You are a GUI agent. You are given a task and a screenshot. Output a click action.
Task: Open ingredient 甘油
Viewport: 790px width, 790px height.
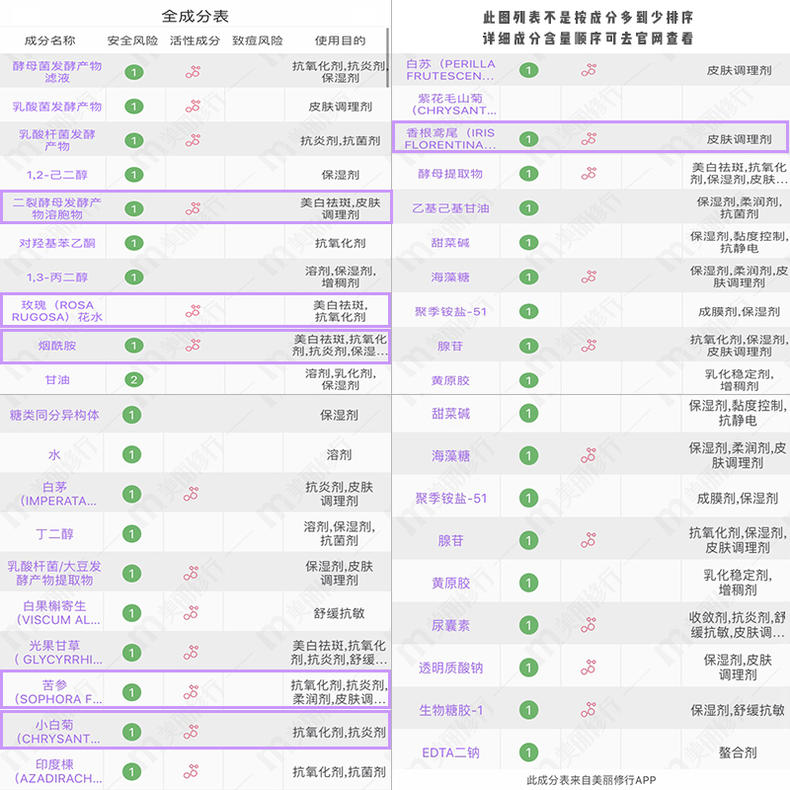(57, 380)
